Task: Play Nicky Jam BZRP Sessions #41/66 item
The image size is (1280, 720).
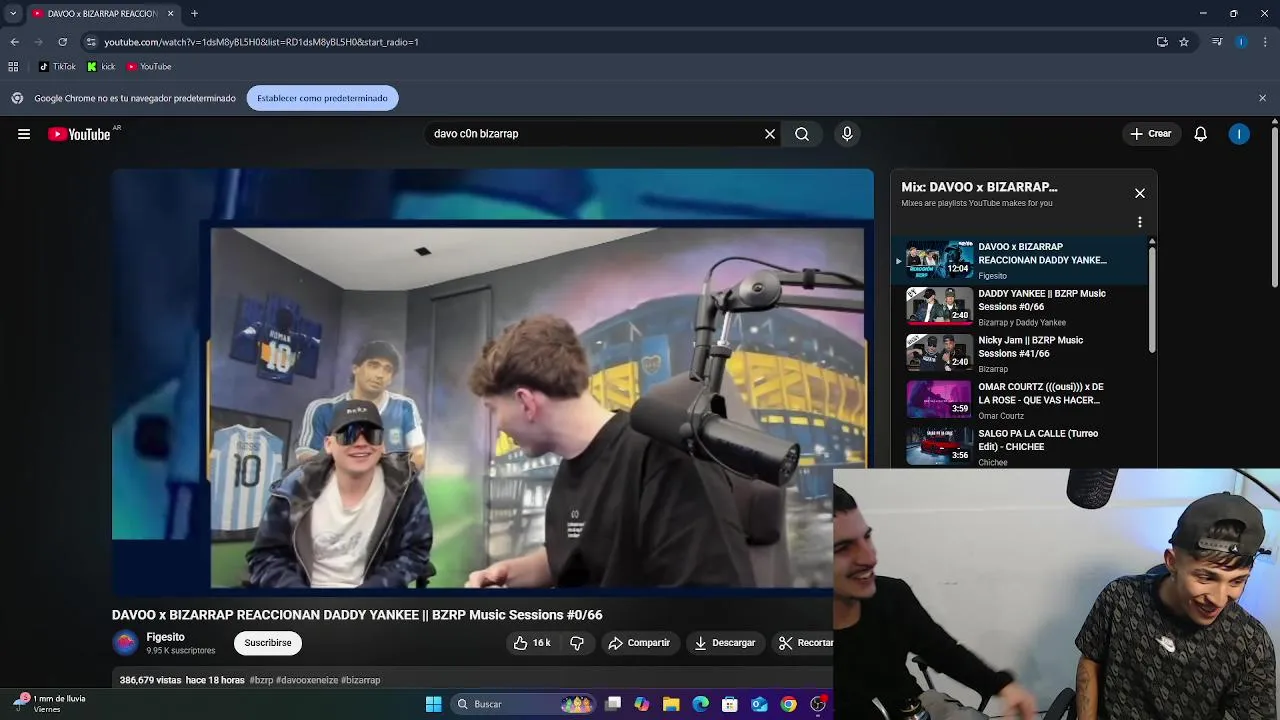Action: pyautogui.click(x=1018, y=354)
